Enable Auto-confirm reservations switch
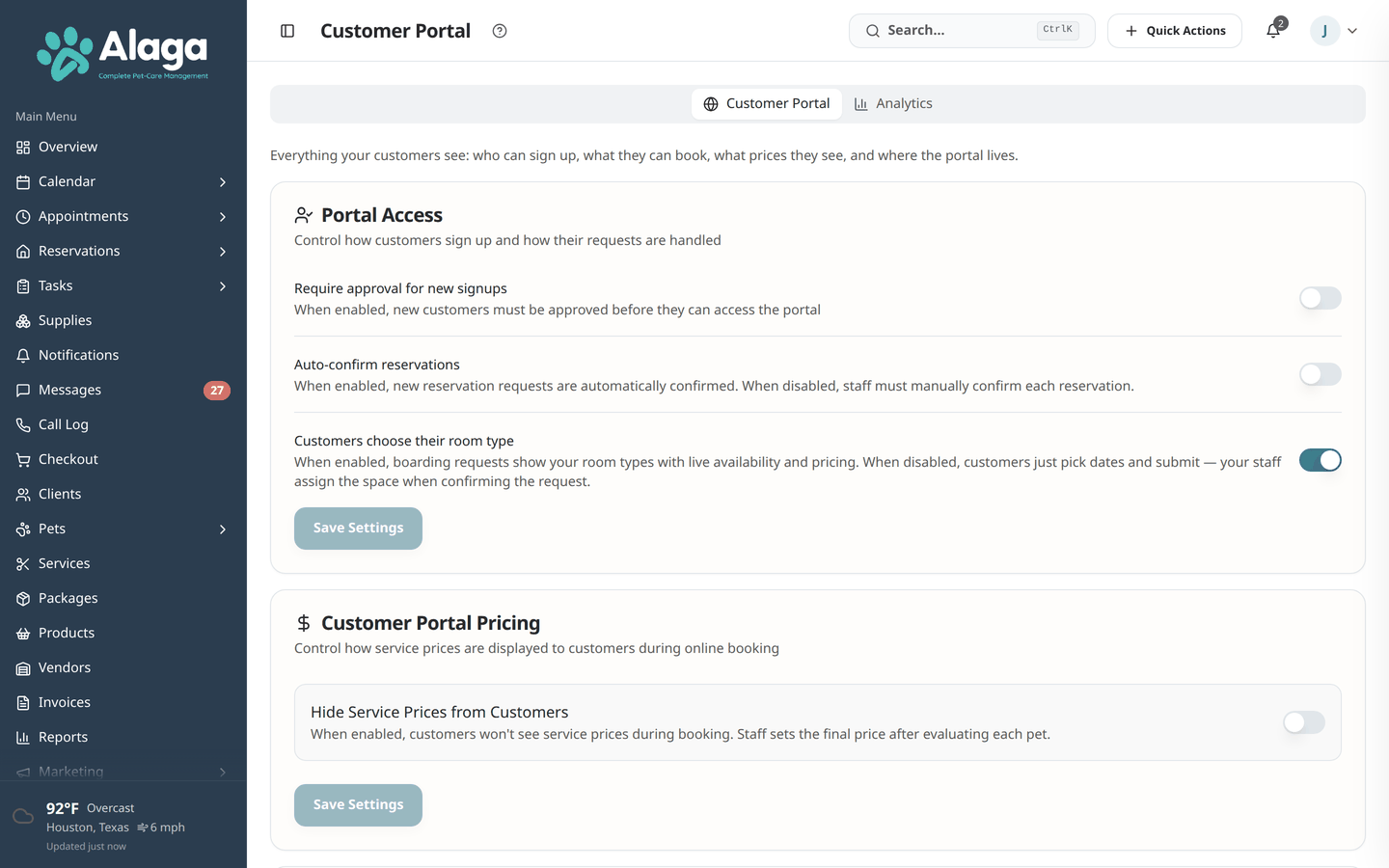 pyautogui.click(x=1320, y=374)
